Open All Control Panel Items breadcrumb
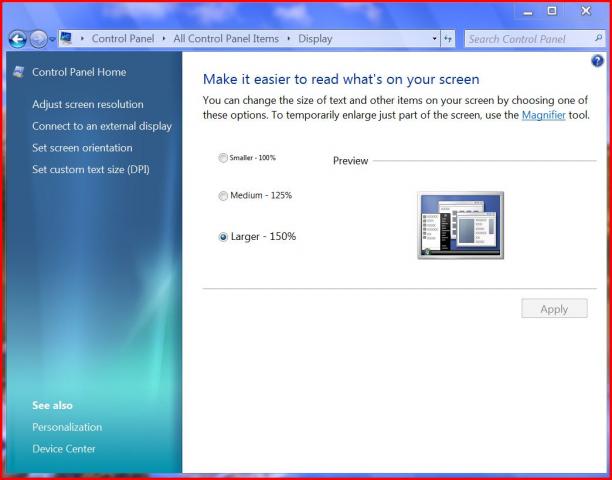 (226, 39)
